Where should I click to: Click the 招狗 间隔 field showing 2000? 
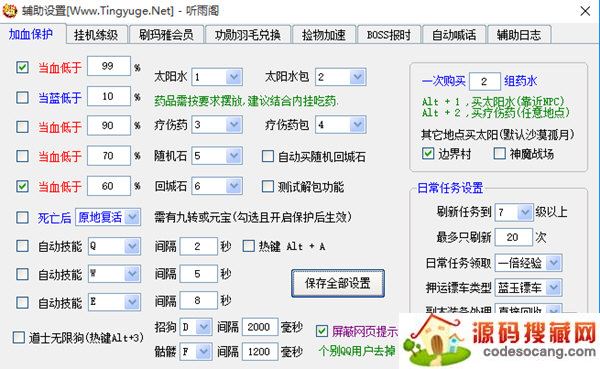260,327
